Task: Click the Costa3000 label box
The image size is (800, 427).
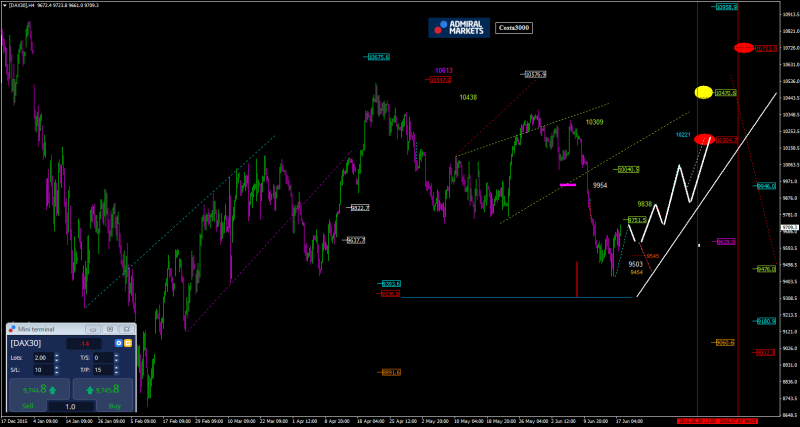Action: point(513,29)
